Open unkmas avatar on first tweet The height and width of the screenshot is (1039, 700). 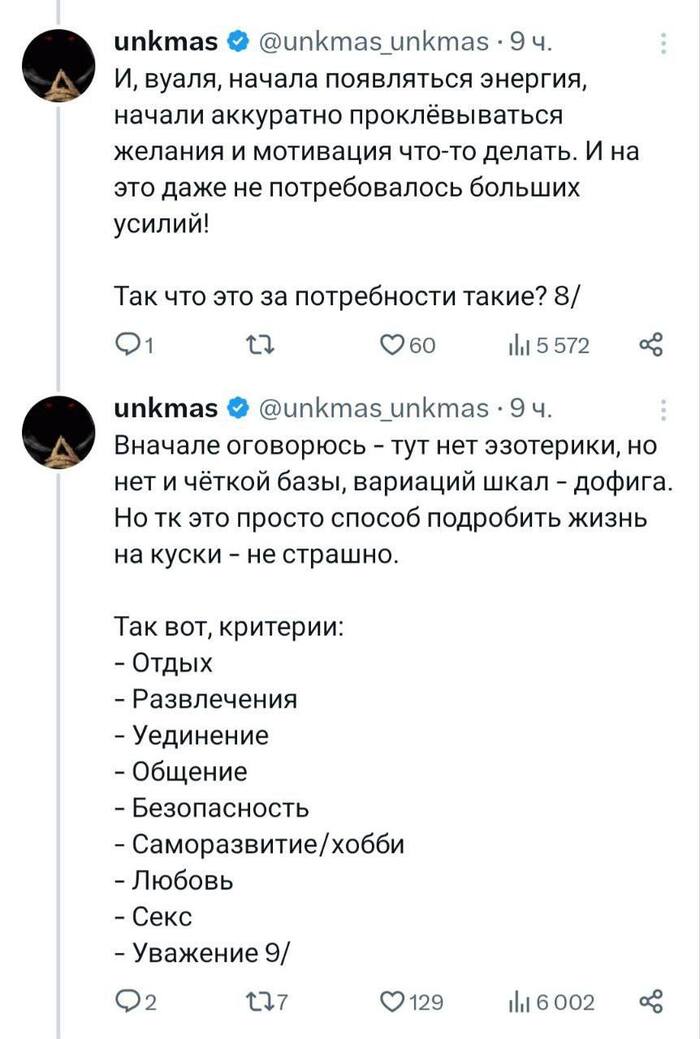62,63
